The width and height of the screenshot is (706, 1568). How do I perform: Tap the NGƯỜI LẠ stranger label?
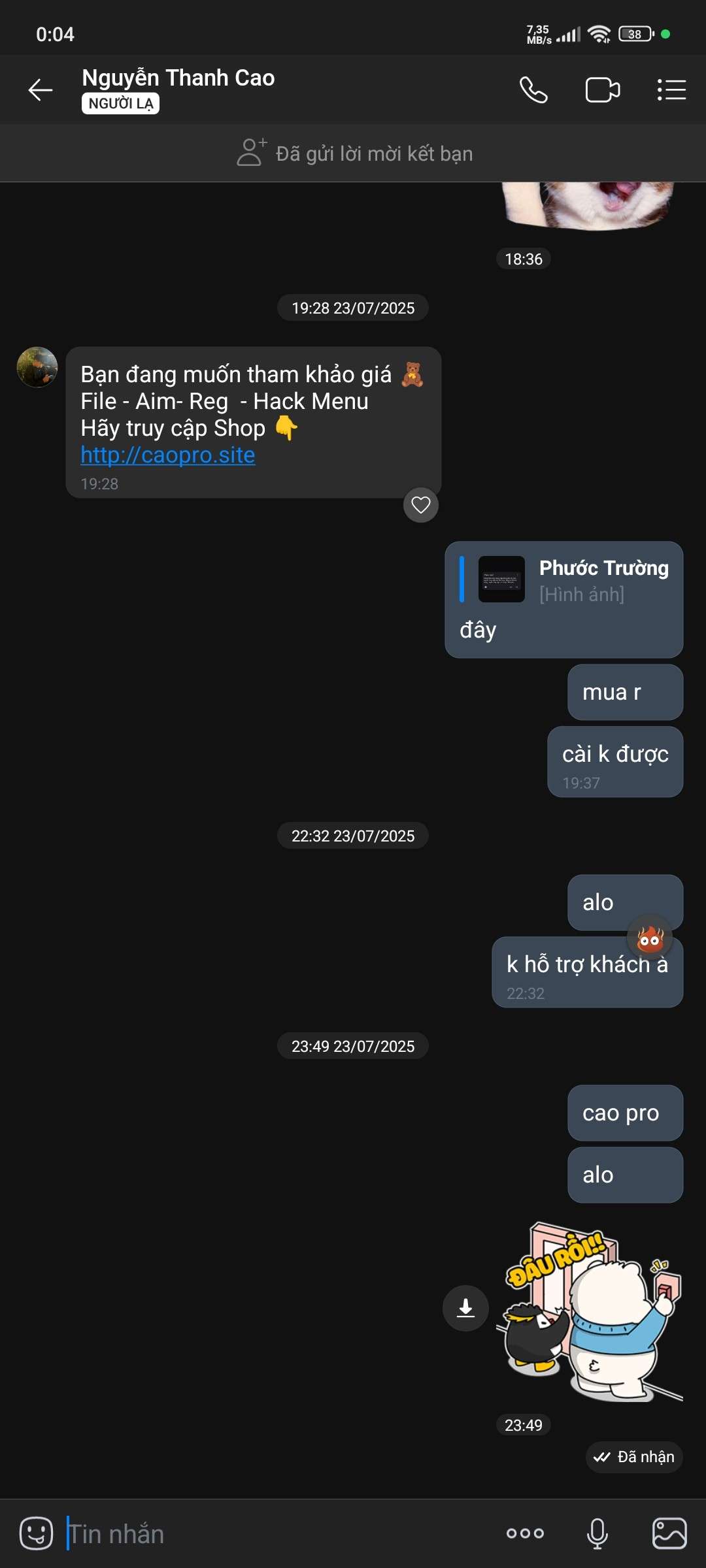tap(120, 104)
